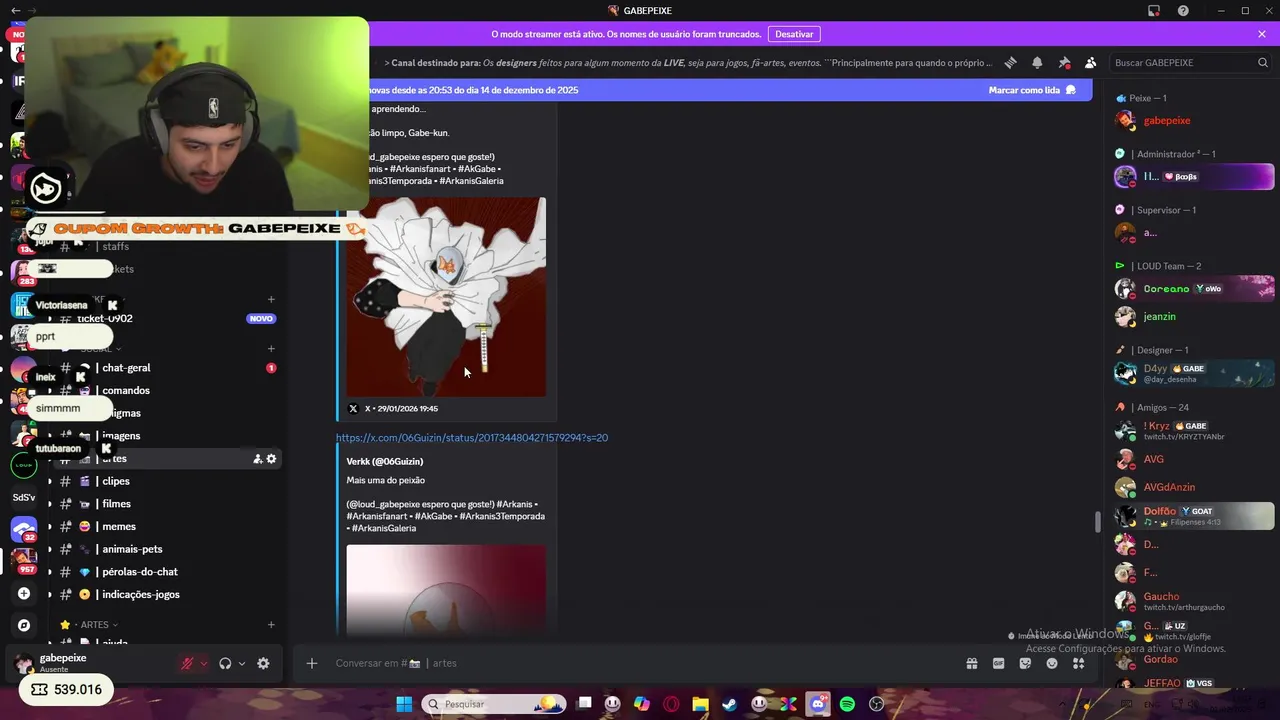Open notification settings bell icon

(1037, 62)
